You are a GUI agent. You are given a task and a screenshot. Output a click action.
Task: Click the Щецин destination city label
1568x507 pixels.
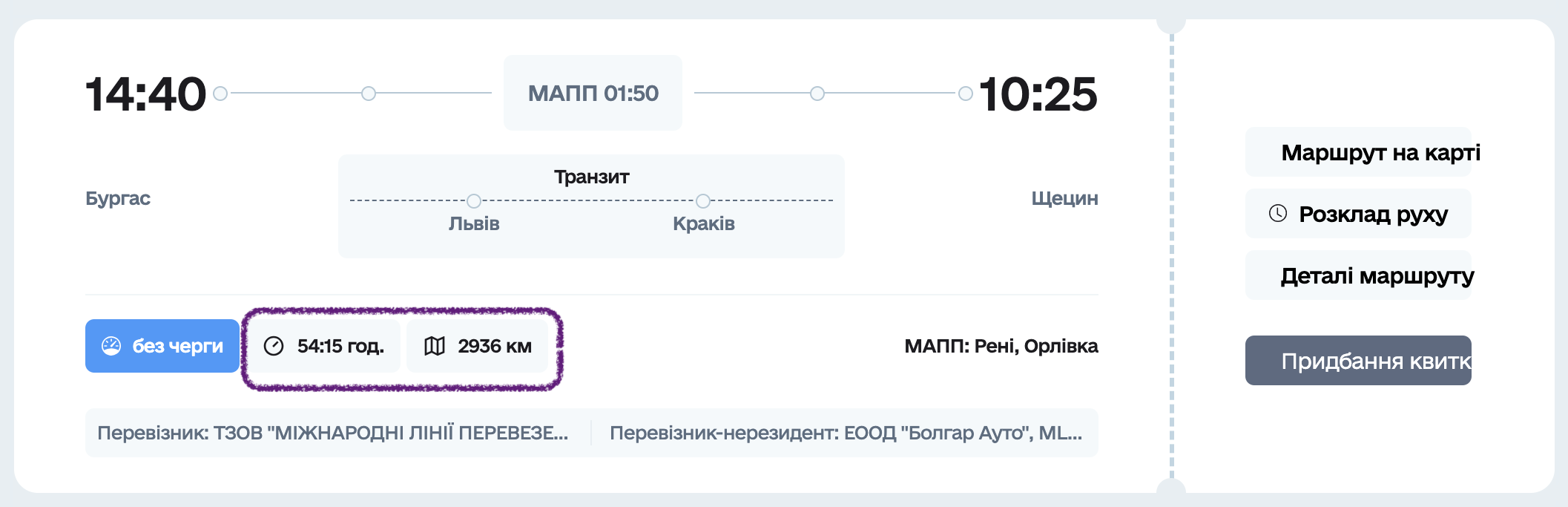[1064, 198]
